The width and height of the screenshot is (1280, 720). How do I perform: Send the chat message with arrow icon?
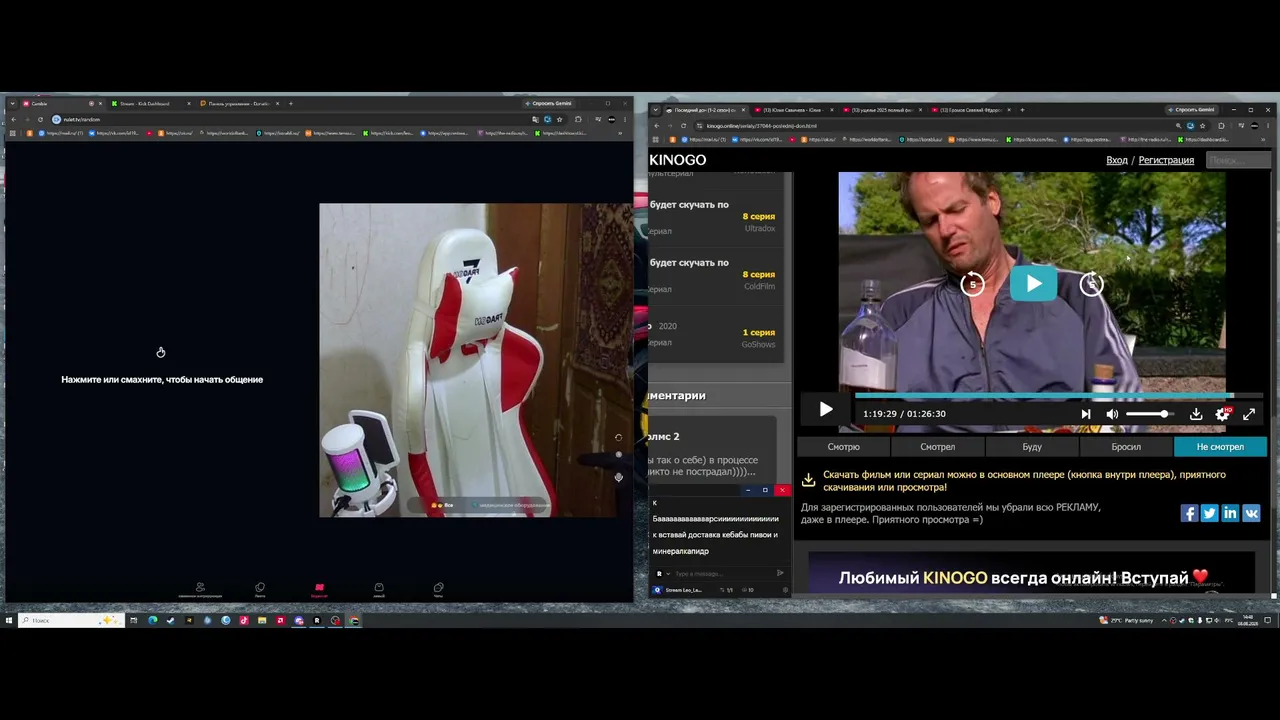click(780, 574)
